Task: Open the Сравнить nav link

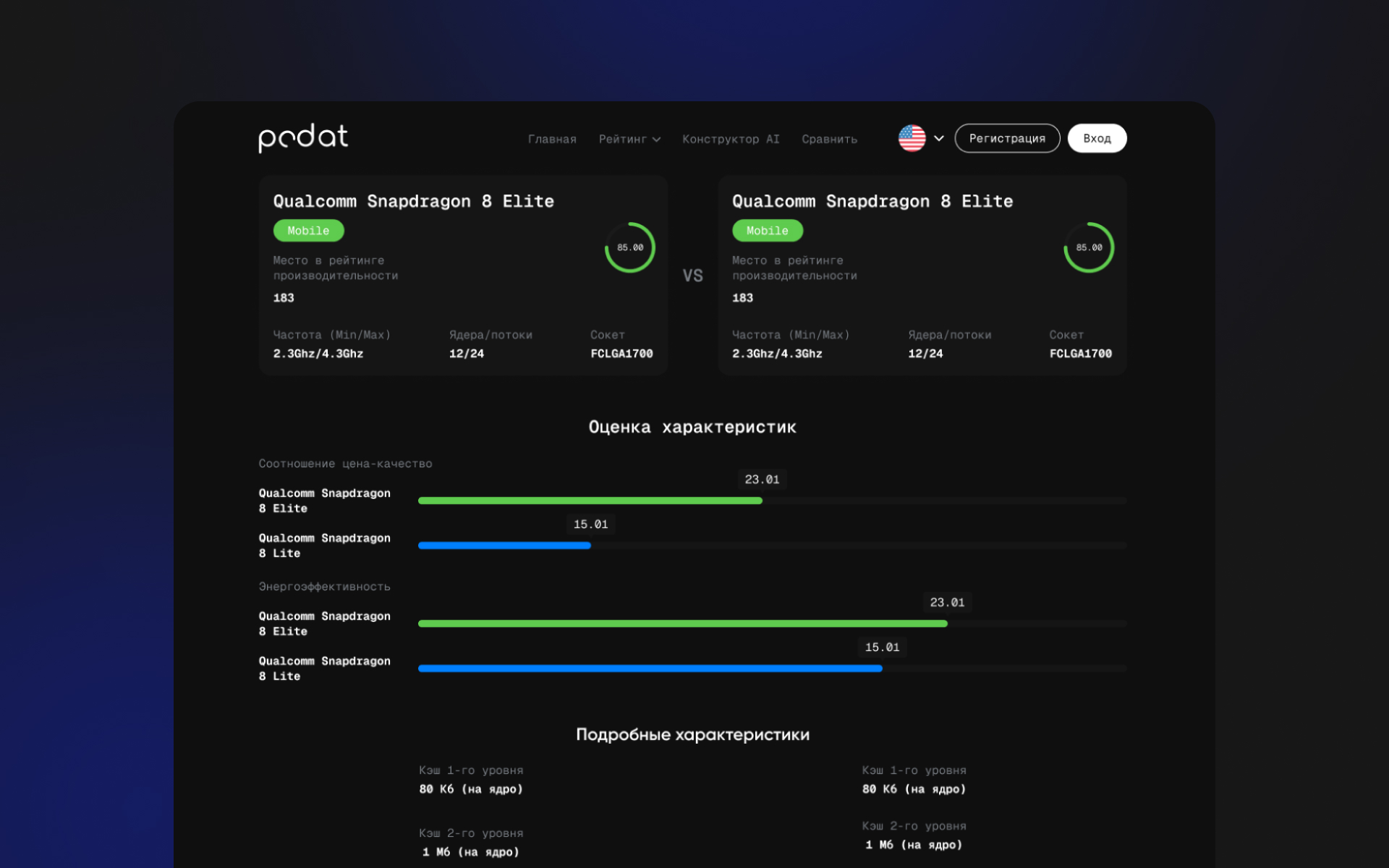Action: pyautogui.click(x=829, y=139)
